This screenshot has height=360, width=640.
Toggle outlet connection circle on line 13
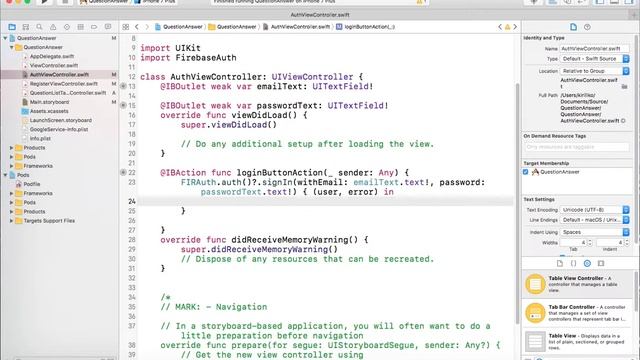click(123, 86)
